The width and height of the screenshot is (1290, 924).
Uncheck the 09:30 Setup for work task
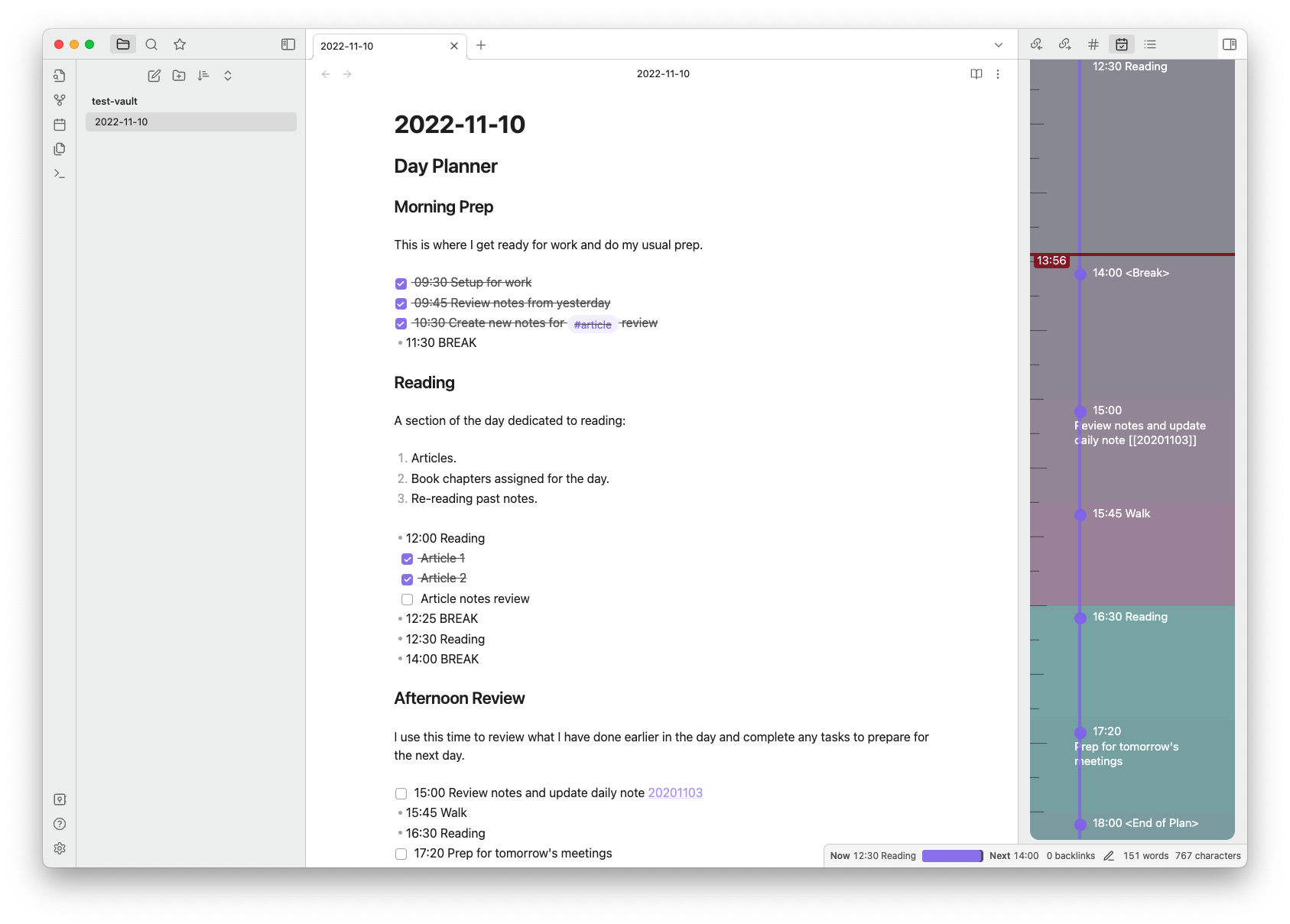click(x=401, y=284)
